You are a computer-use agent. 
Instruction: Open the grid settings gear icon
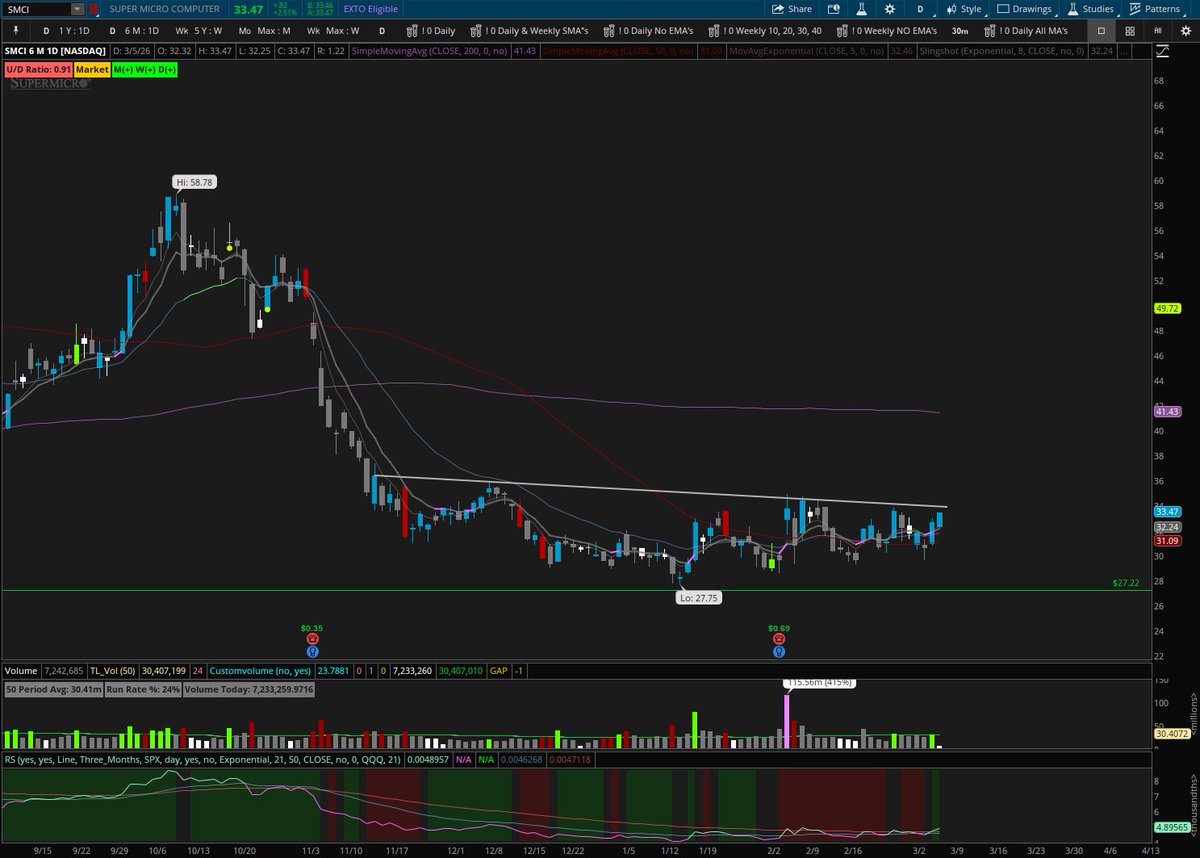[x=1185, y=31]
